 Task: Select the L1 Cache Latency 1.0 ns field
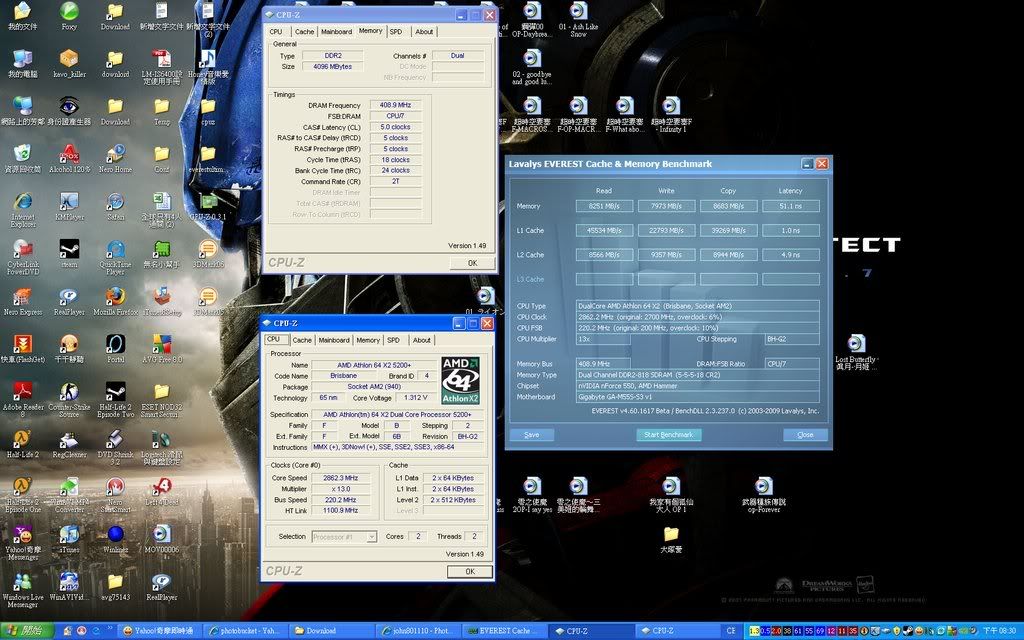point(790,231)
